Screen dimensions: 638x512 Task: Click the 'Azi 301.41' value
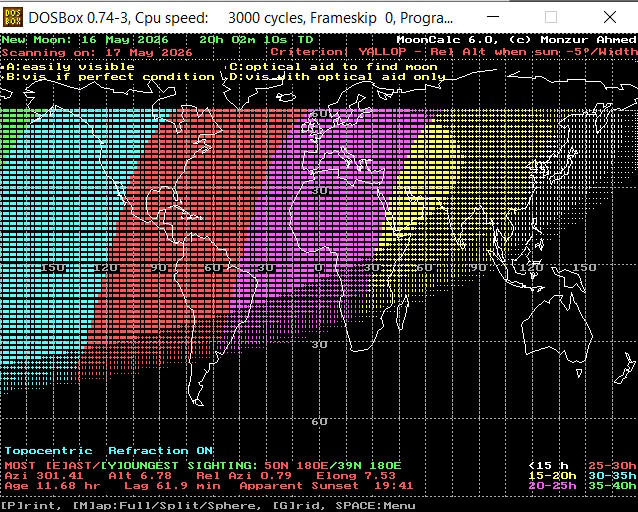click(x=44, y=476)
